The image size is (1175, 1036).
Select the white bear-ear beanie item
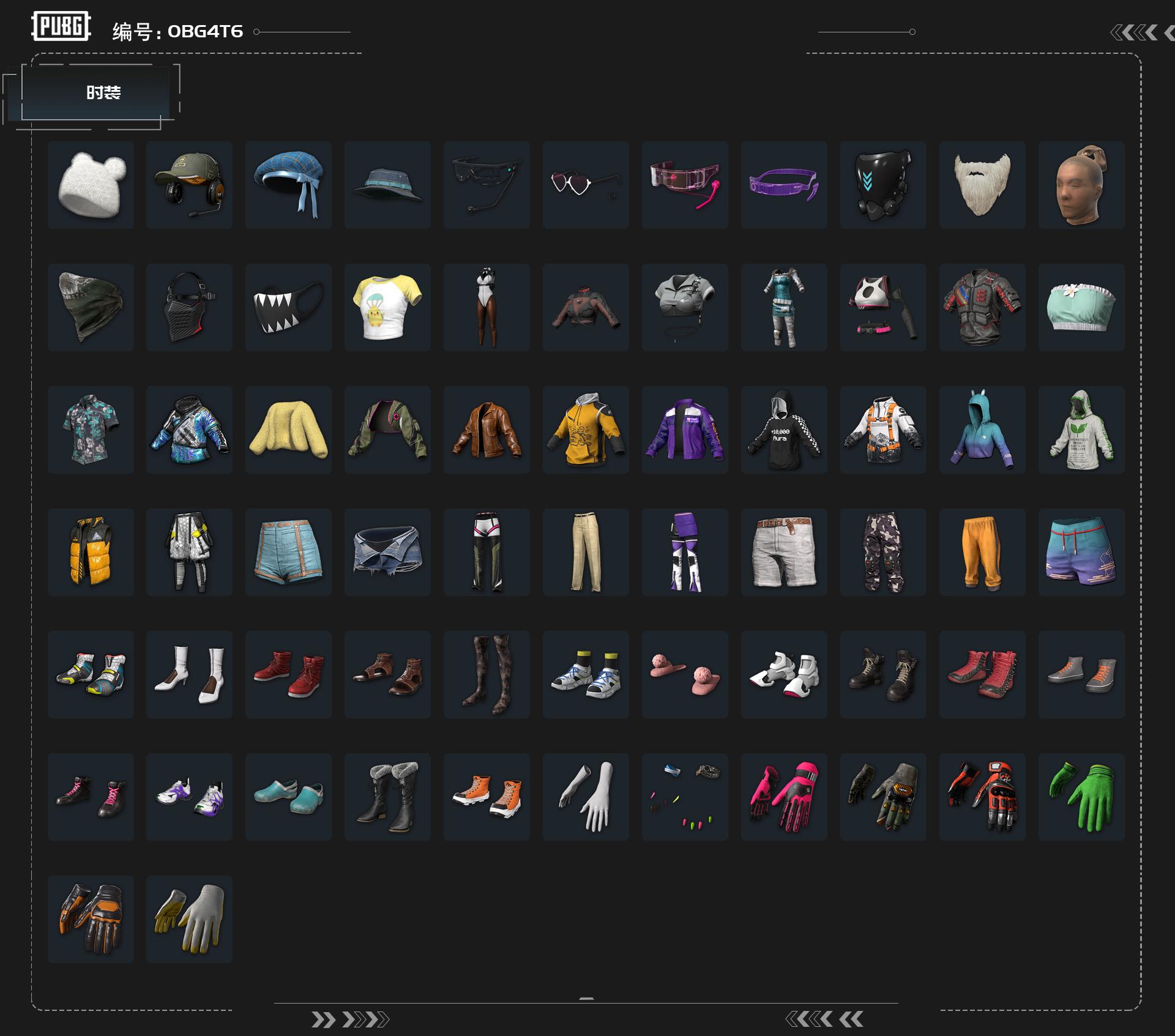click(91, 185)
